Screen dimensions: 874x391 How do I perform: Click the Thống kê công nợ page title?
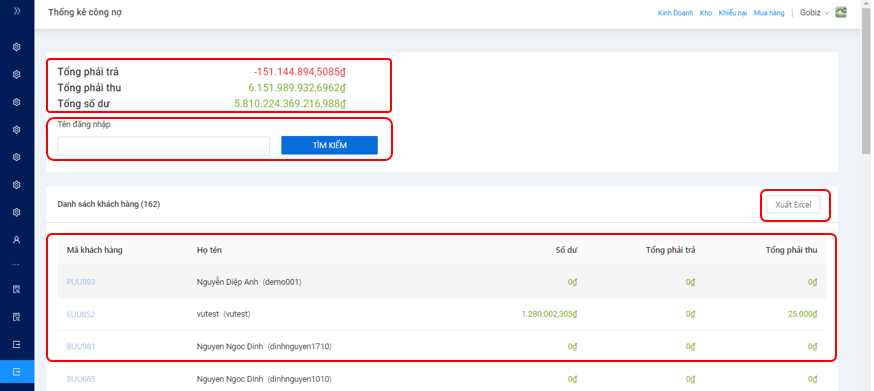point(85,12)
